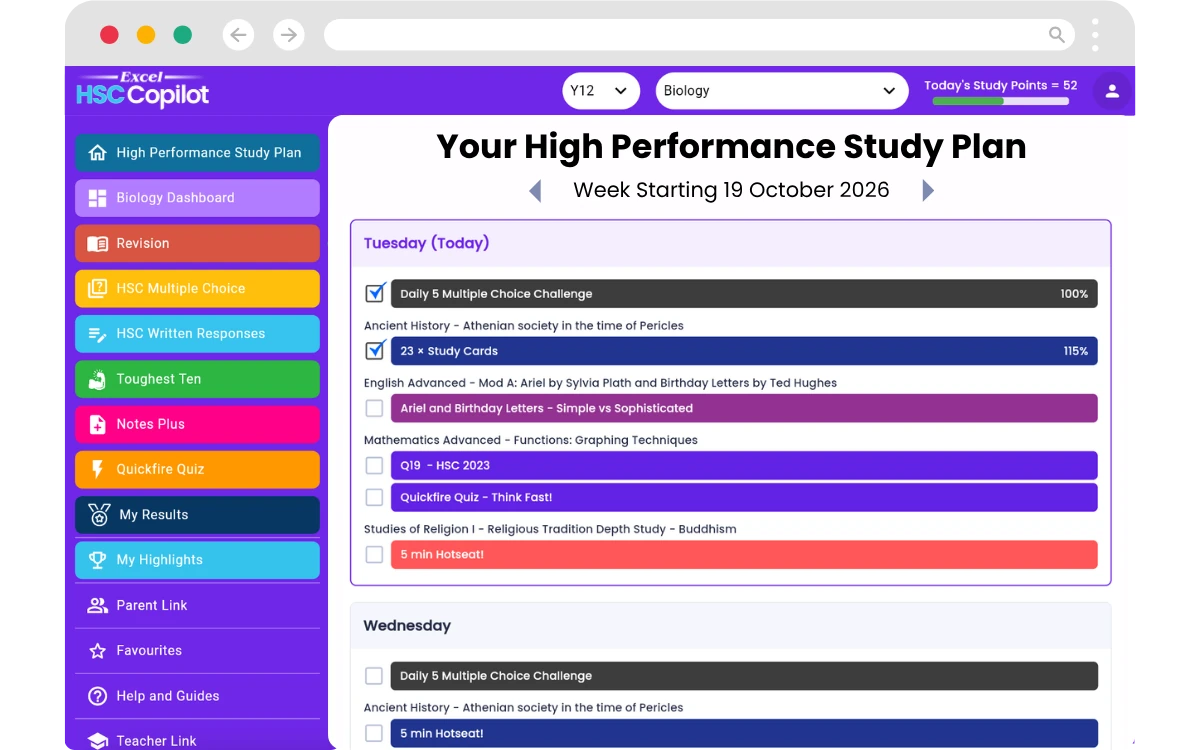Select Toughest Ten in the sidebar

(197, 379)
